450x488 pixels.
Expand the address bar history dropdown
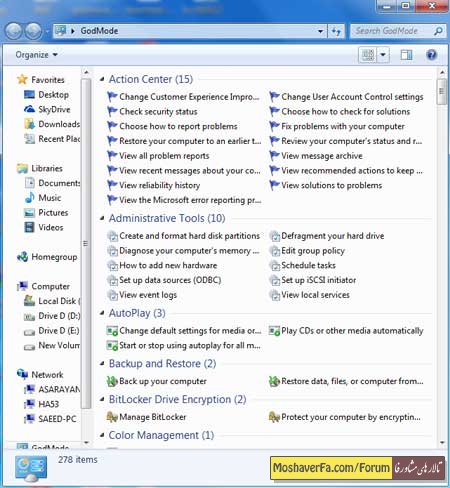[x=320, y=31]
